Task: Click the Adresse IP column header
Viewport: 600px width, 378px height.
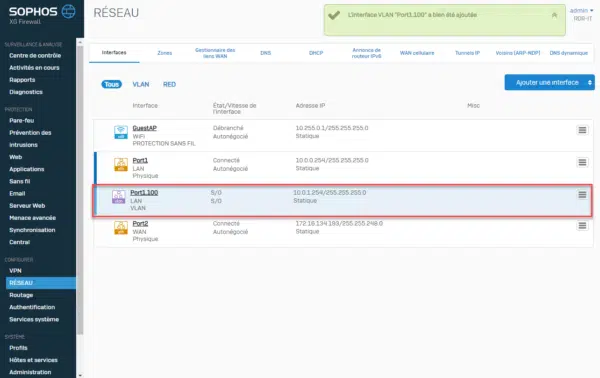Action: click(x=310, y=106)
